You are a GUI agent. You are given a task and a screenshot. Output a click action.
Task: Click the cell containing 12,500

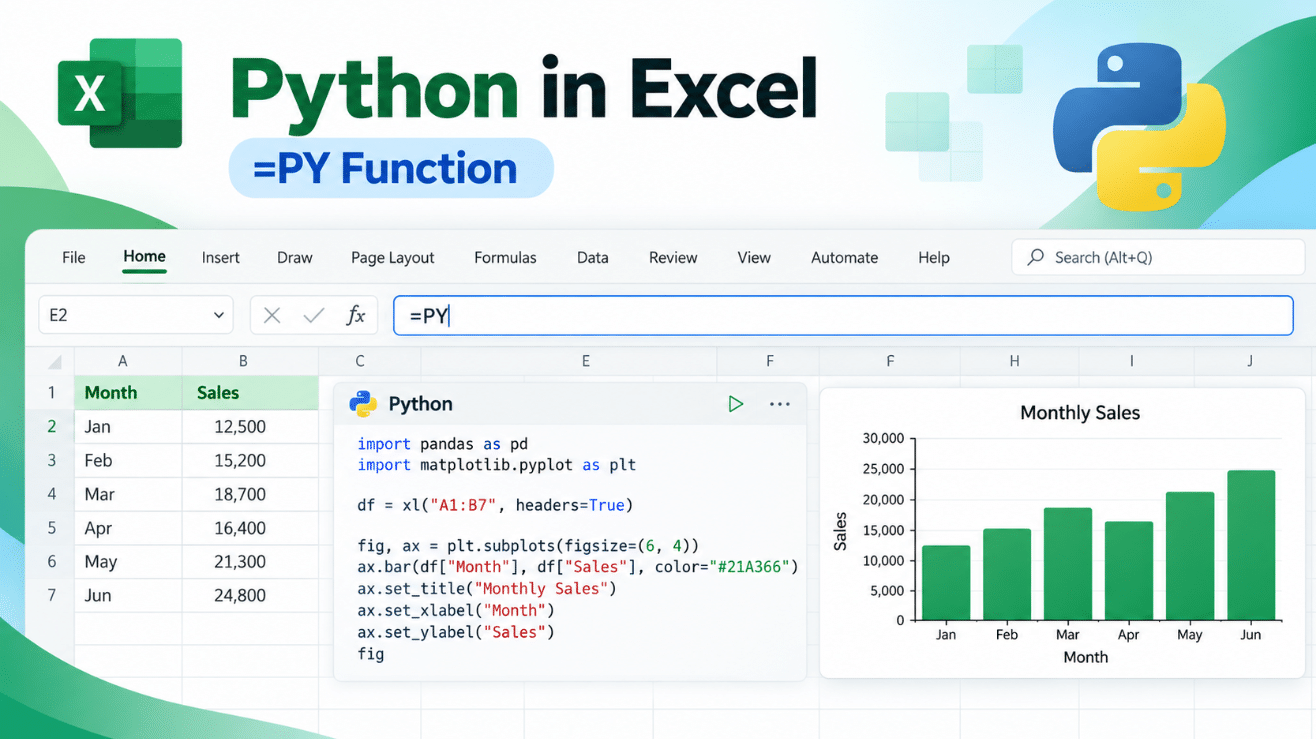[250, 427]
